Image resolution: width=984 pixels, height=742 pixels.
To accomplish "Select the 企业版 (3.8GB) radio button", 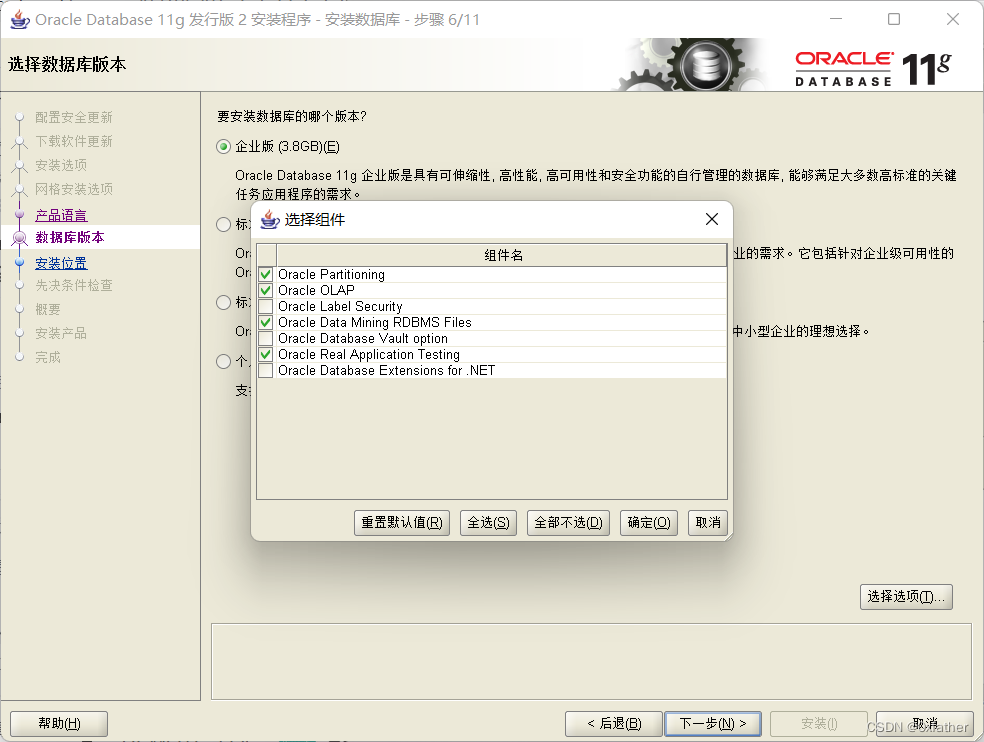I will [x=222, y=147].
